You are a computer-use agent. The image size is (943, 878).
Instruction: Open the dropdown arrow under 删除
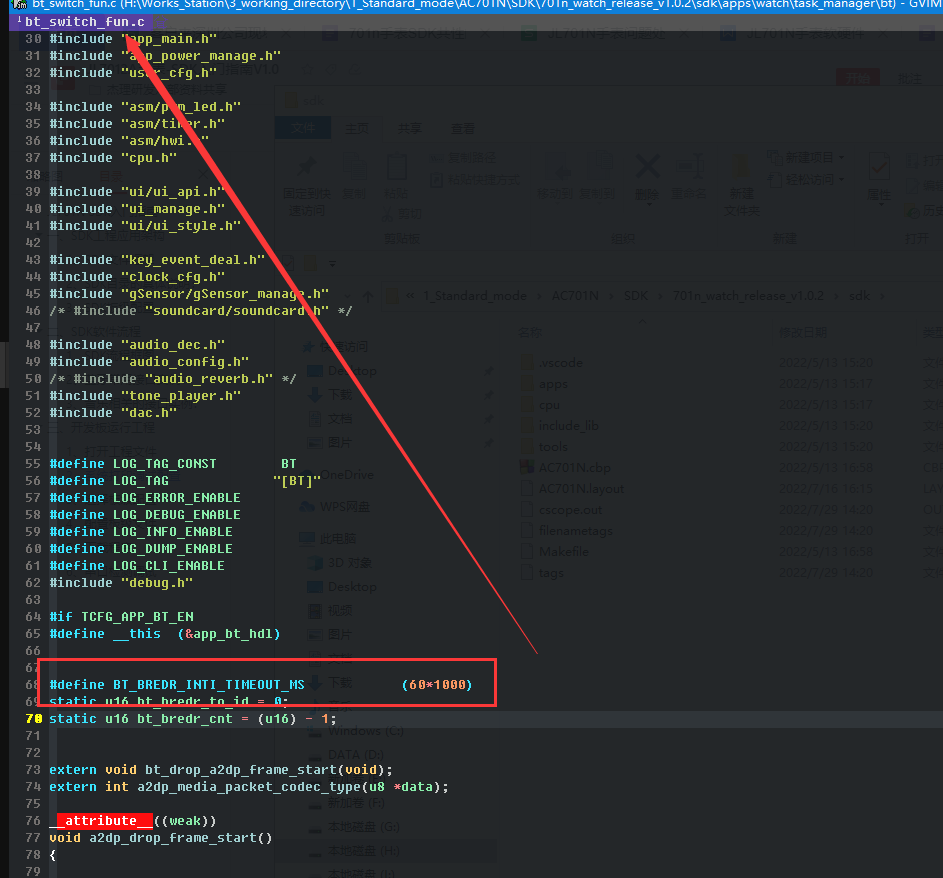coord(648,204)
